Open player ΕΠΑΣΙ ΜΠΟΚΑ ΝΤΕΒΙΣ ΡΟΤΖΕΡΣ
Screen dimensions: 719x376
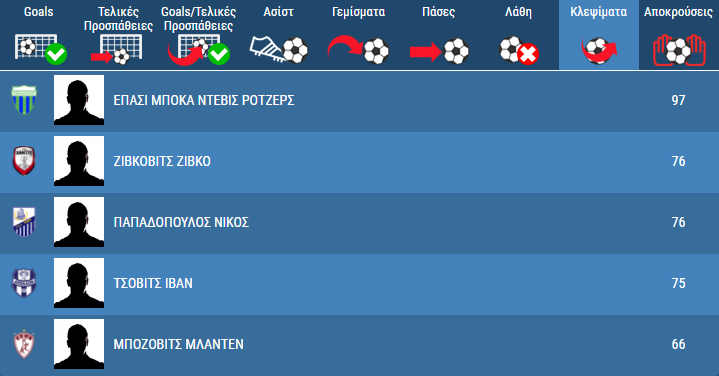coord(204,100)
